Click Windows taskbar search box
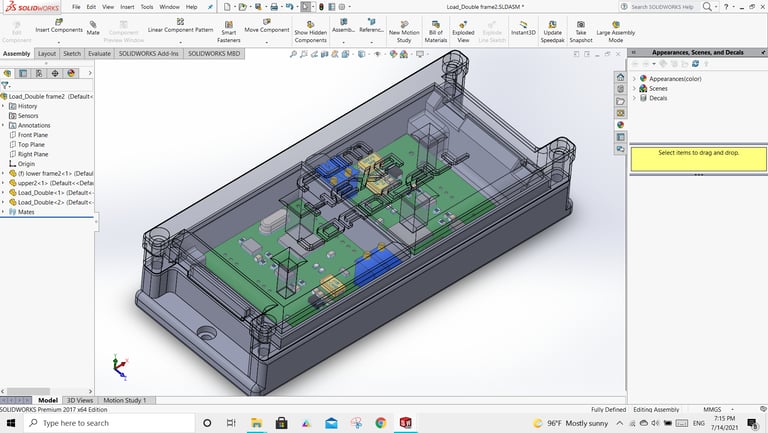 109,423
